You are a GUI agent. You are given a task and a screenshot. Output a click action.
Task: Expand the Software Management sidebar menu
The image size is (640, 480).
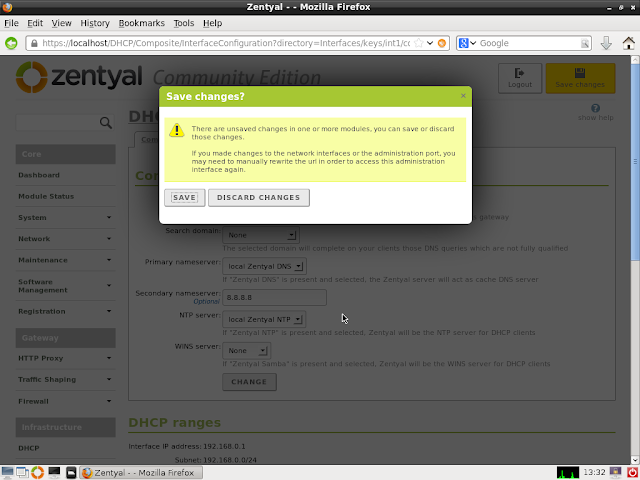(65, 286)
